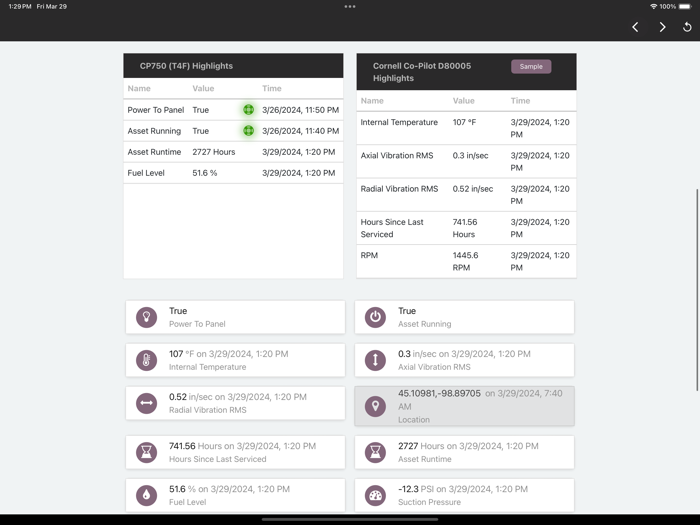Tap the 1:29 PM clock in the status bar
700x525 pixels.
pyautogui.click(x=20, y=6)
